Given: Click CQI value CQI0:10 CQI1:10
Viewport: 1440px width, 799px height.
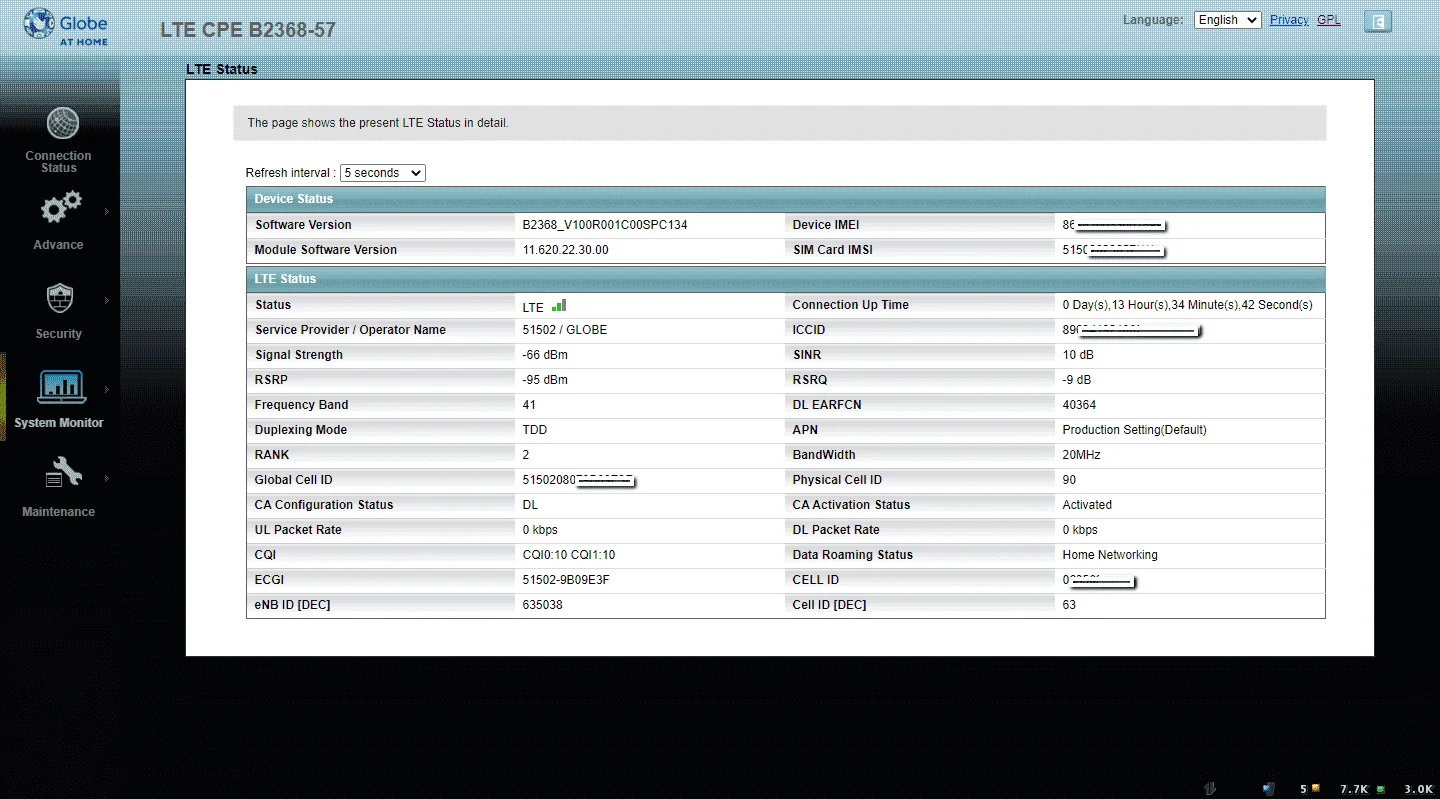Looking at the screenshot, I should point(568,555).
